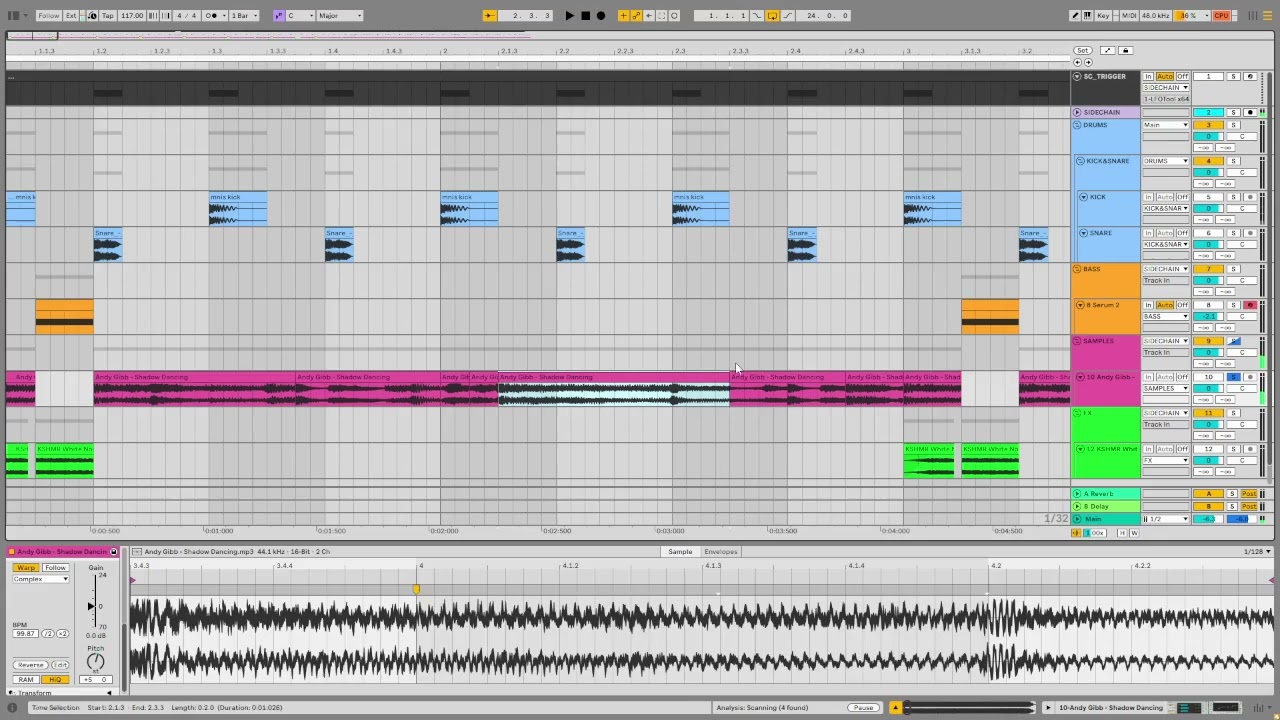Toggle the purple Scale Mode icon
The width and height of the screenshot is (1280, 720).
click(x=279, y=15)
